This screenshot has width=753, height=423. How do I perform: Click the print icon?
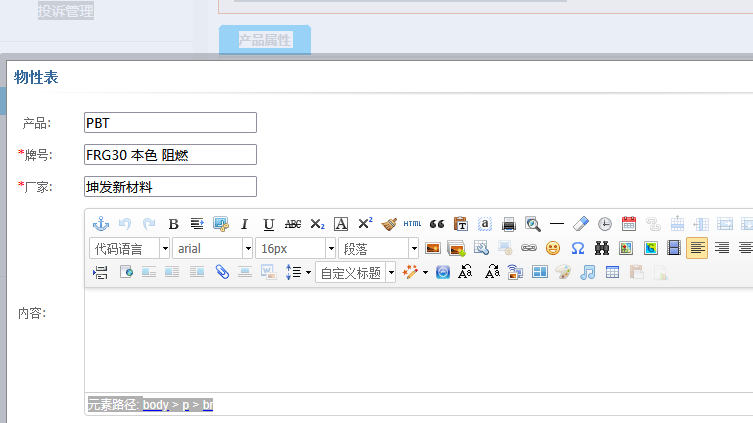[x=509, y=224]
